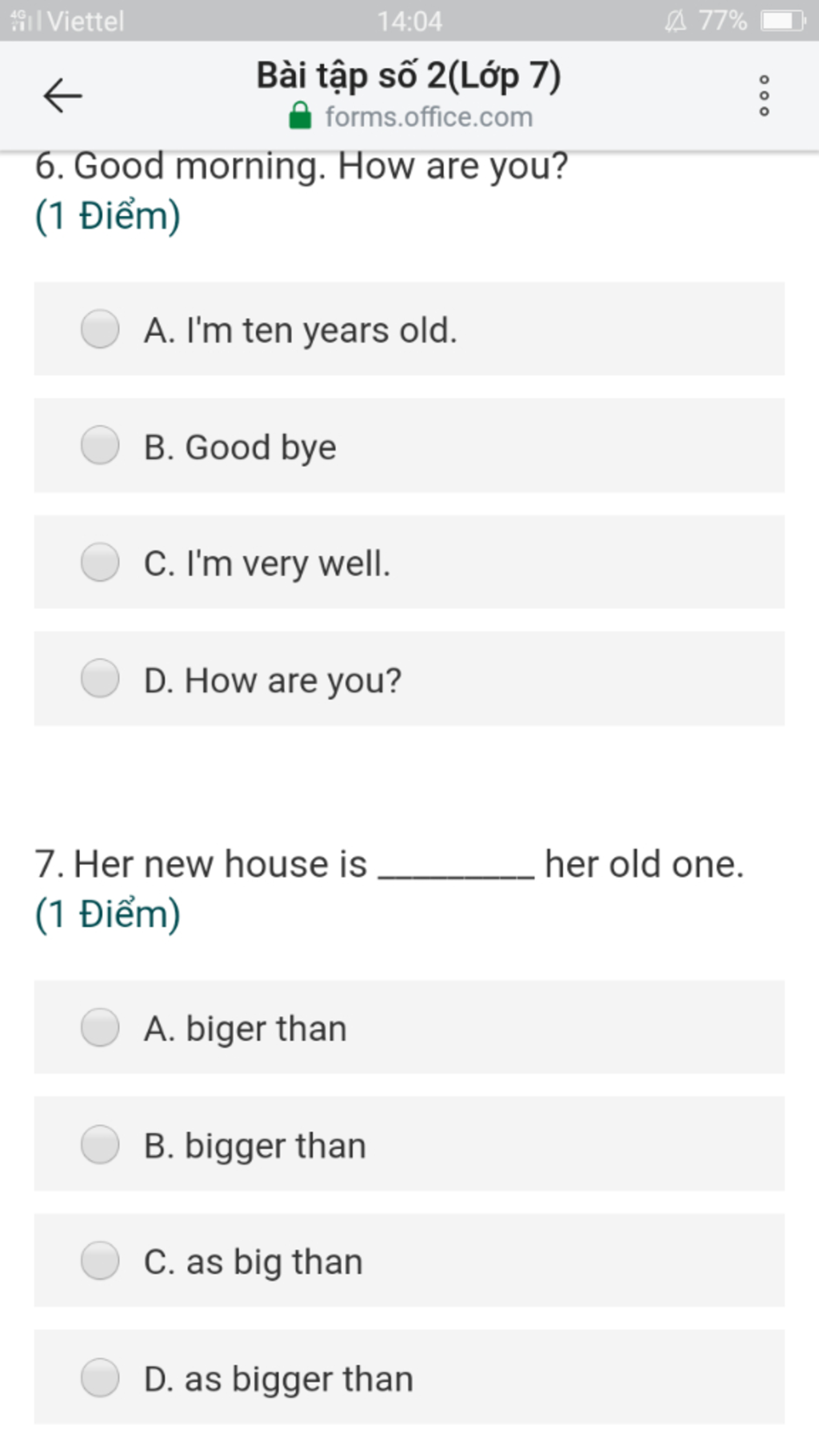Choose radio "C. I'm very well."
The height and width of the screenshot is (1456, 819).
[x=100, y=562]
